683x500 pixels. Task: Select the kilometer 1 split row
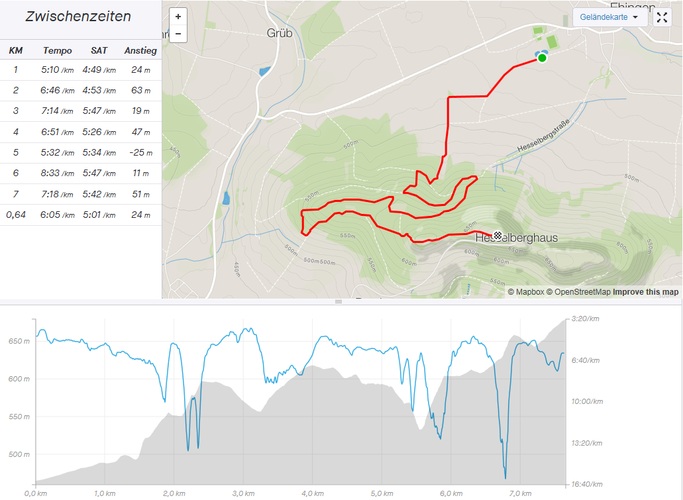pos(80,70)
